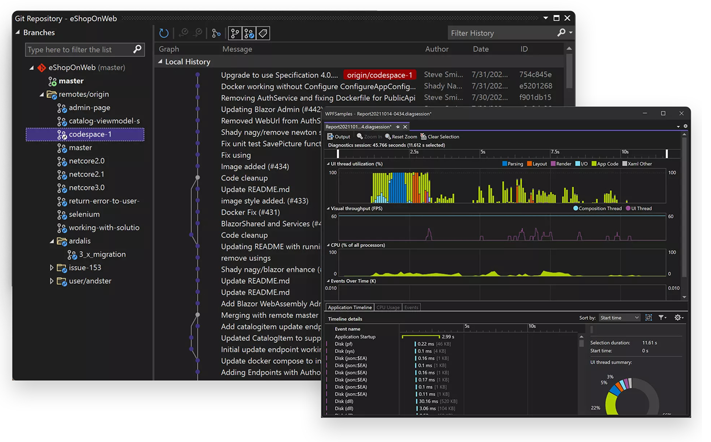This screenshot has height=442, width=711.
Task: Toggle Show Tags in Git toolbar
Action: 263,33
